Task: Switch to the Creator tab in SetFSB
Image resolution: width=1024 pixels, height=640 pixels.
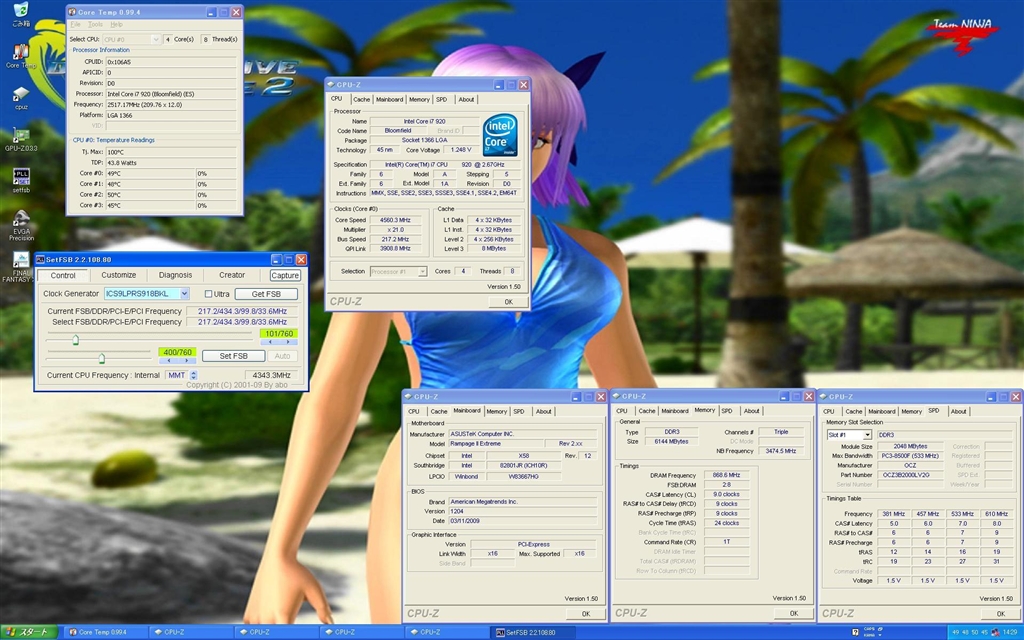Action: click(x=232, y=275)
